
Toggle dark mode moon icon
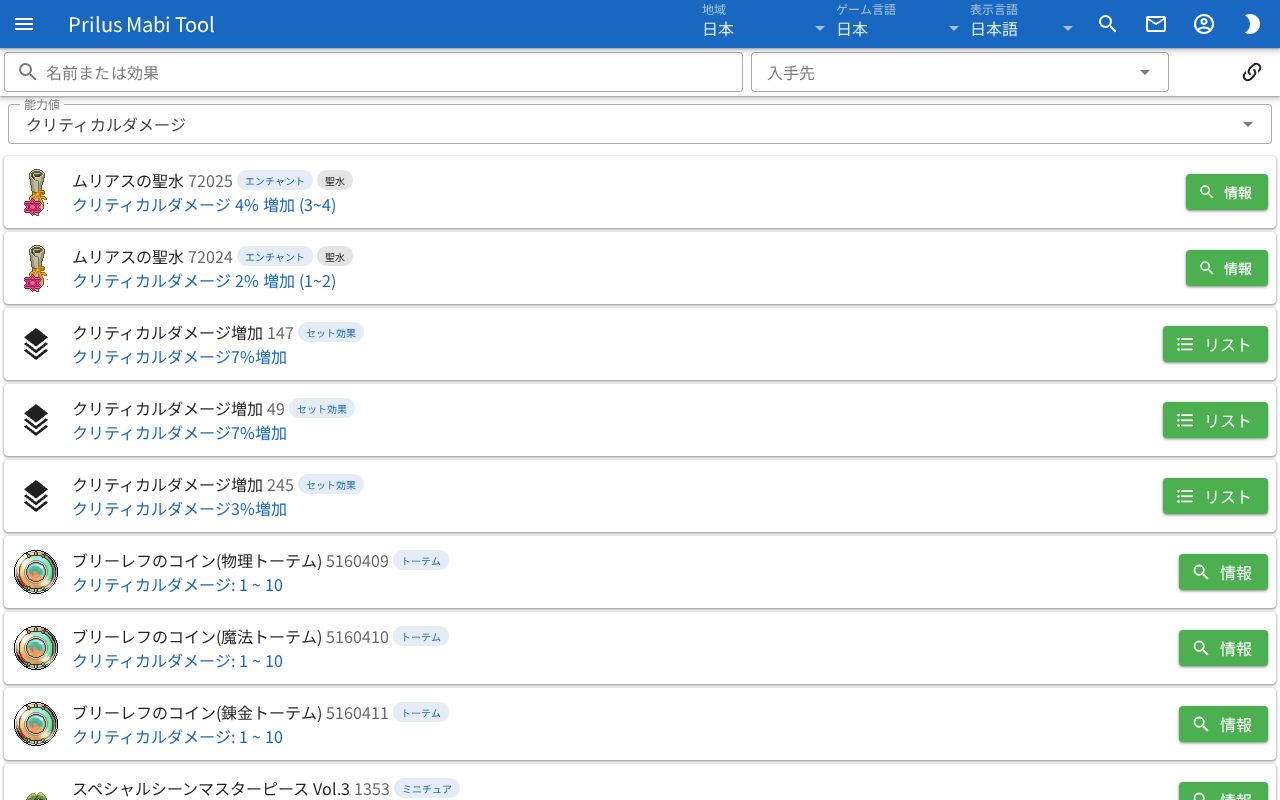[1252, 24]
